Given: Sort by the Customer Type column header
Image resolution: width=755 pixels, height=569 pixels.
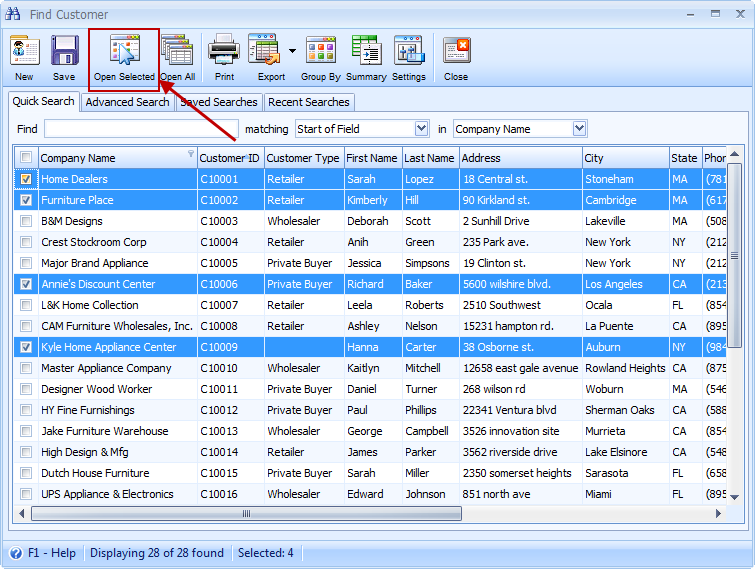Looking at the screenshot, I should click(x=303, y=158).
